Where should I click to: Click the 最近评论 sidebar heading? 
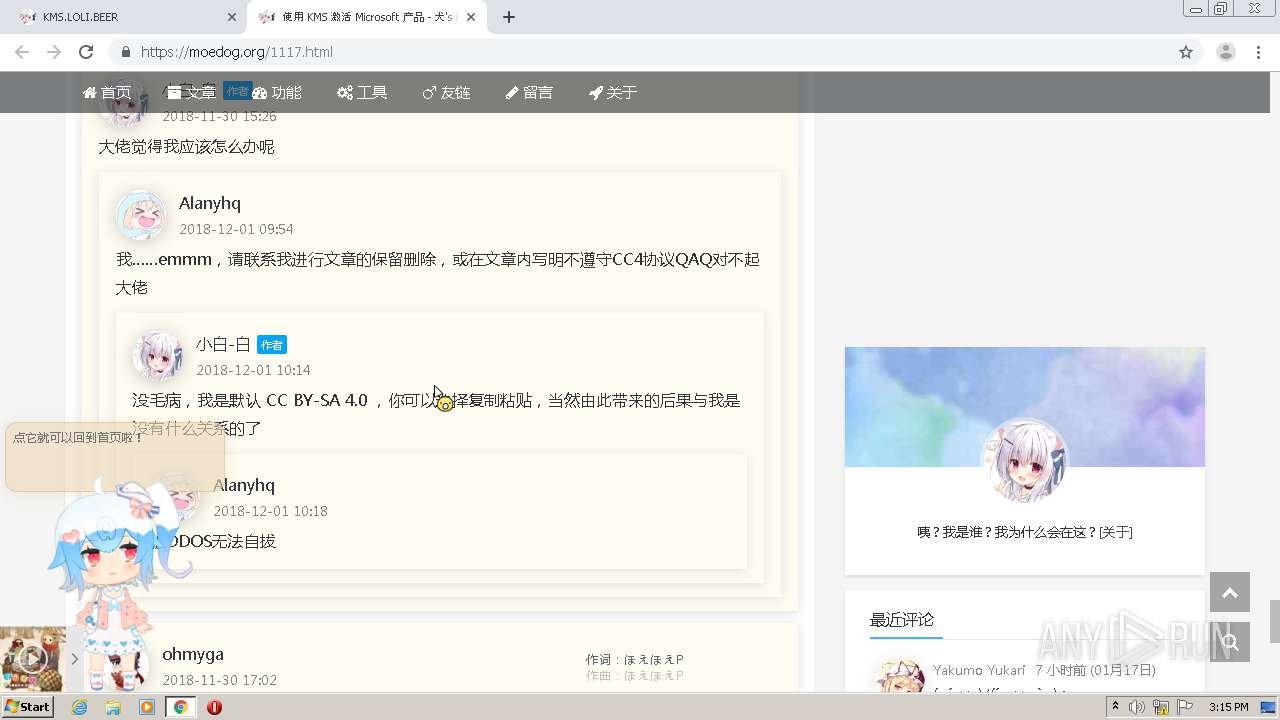tap(902, 620)
